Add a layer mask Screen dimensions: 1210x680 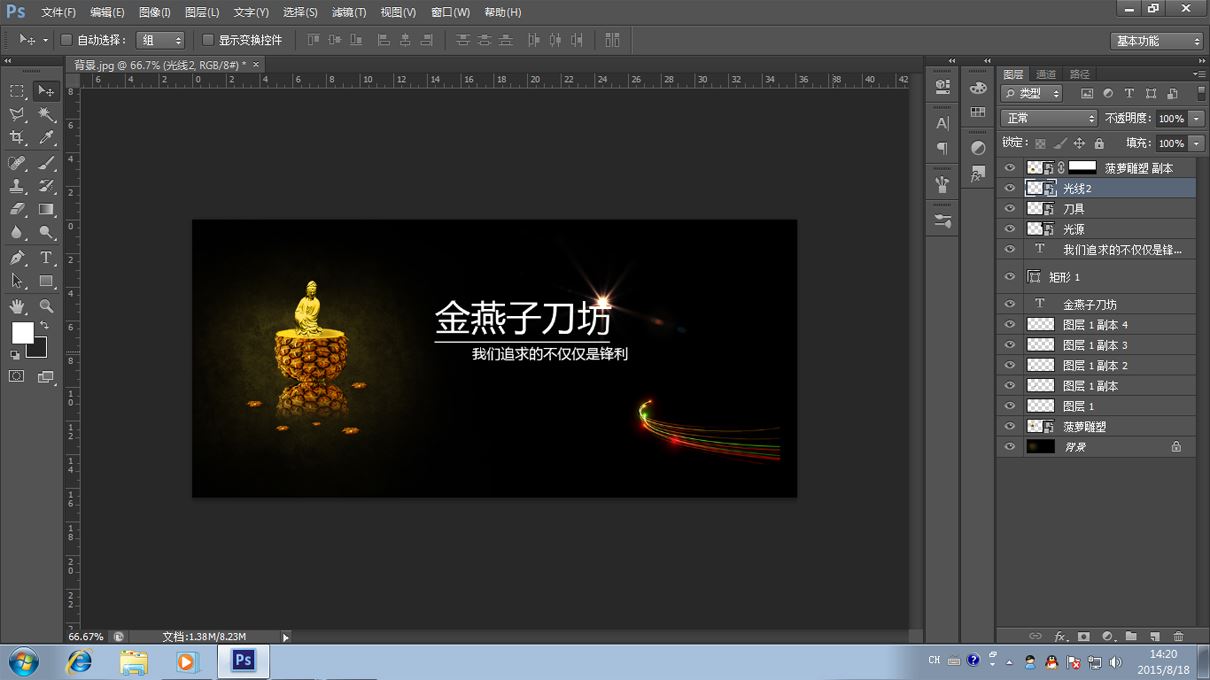(x=1084, y=636)
